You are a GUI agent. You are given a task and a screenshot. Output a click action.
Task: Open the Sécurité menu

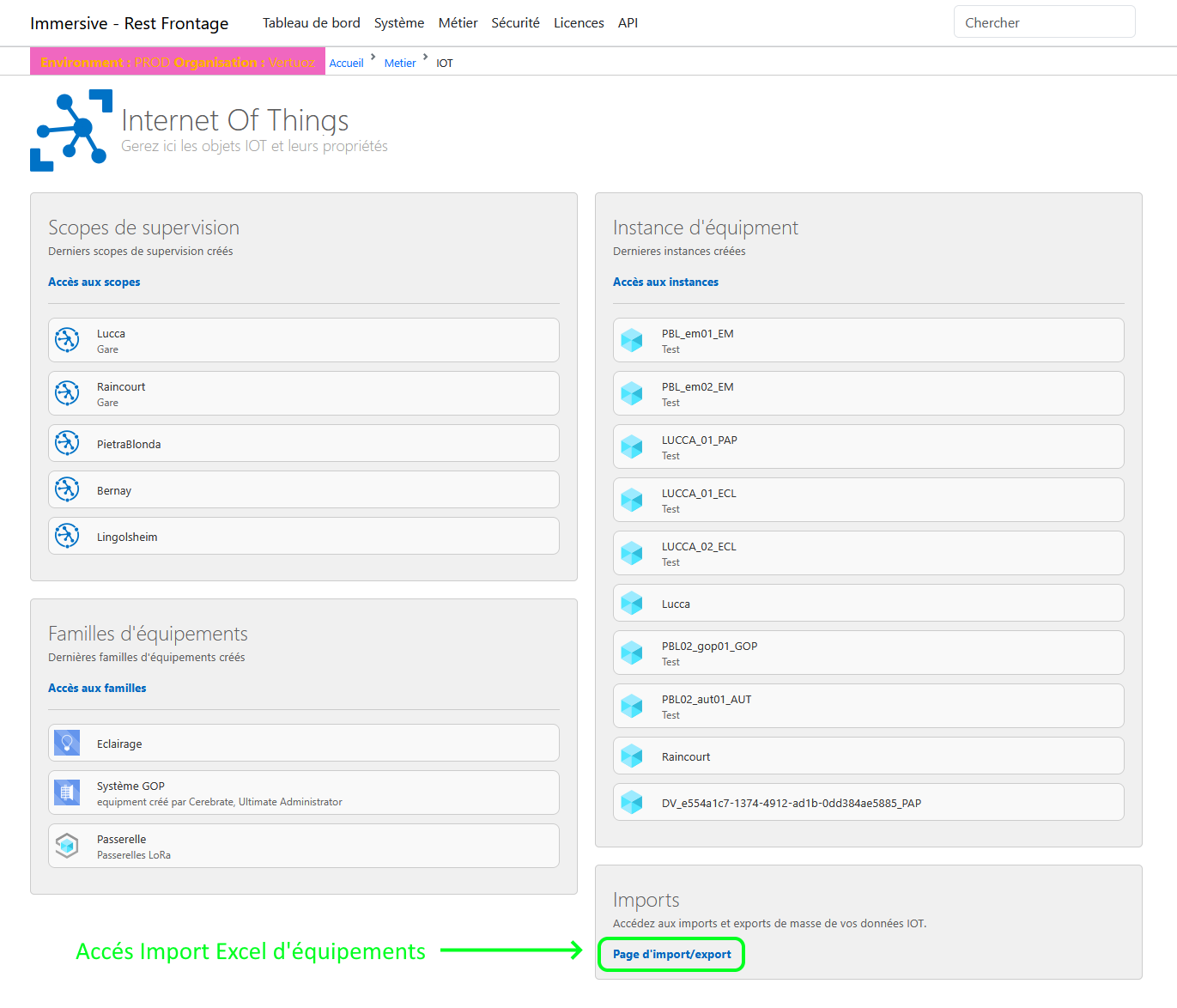click(x=515, y=22)
